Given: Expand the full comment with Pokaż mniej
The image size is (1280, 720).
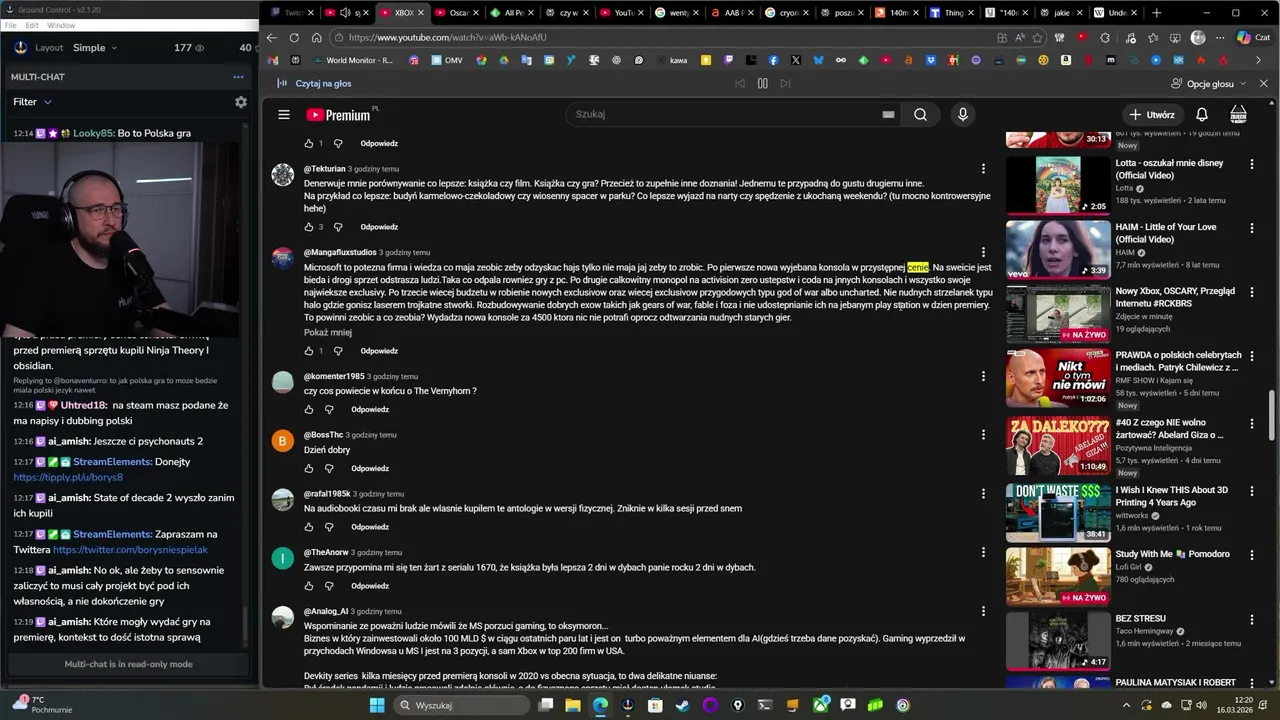Looking at the screenshot, I should point(328,333).
